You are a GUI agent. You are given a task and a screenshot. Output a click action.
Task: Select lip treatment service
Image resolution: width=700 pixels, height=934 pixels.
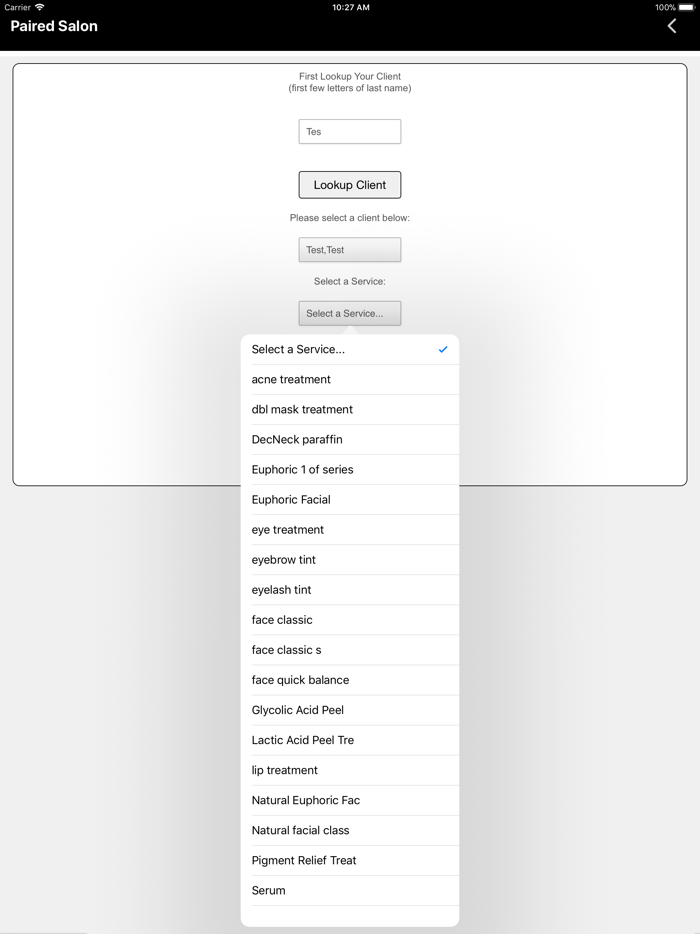349,770
